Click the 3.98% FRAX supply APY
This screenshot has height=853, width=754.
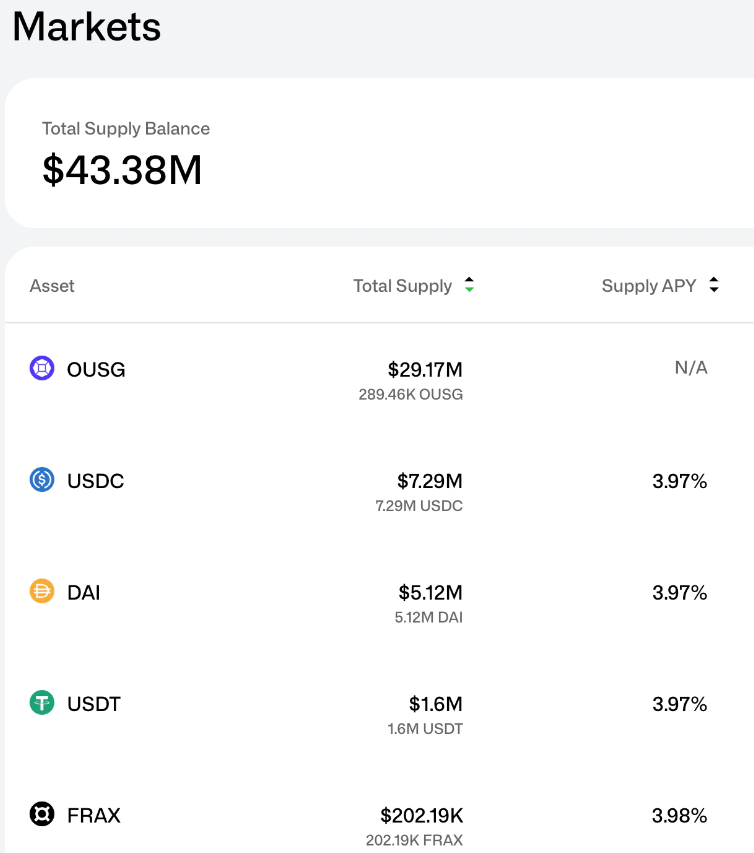[x=679, y=816]
